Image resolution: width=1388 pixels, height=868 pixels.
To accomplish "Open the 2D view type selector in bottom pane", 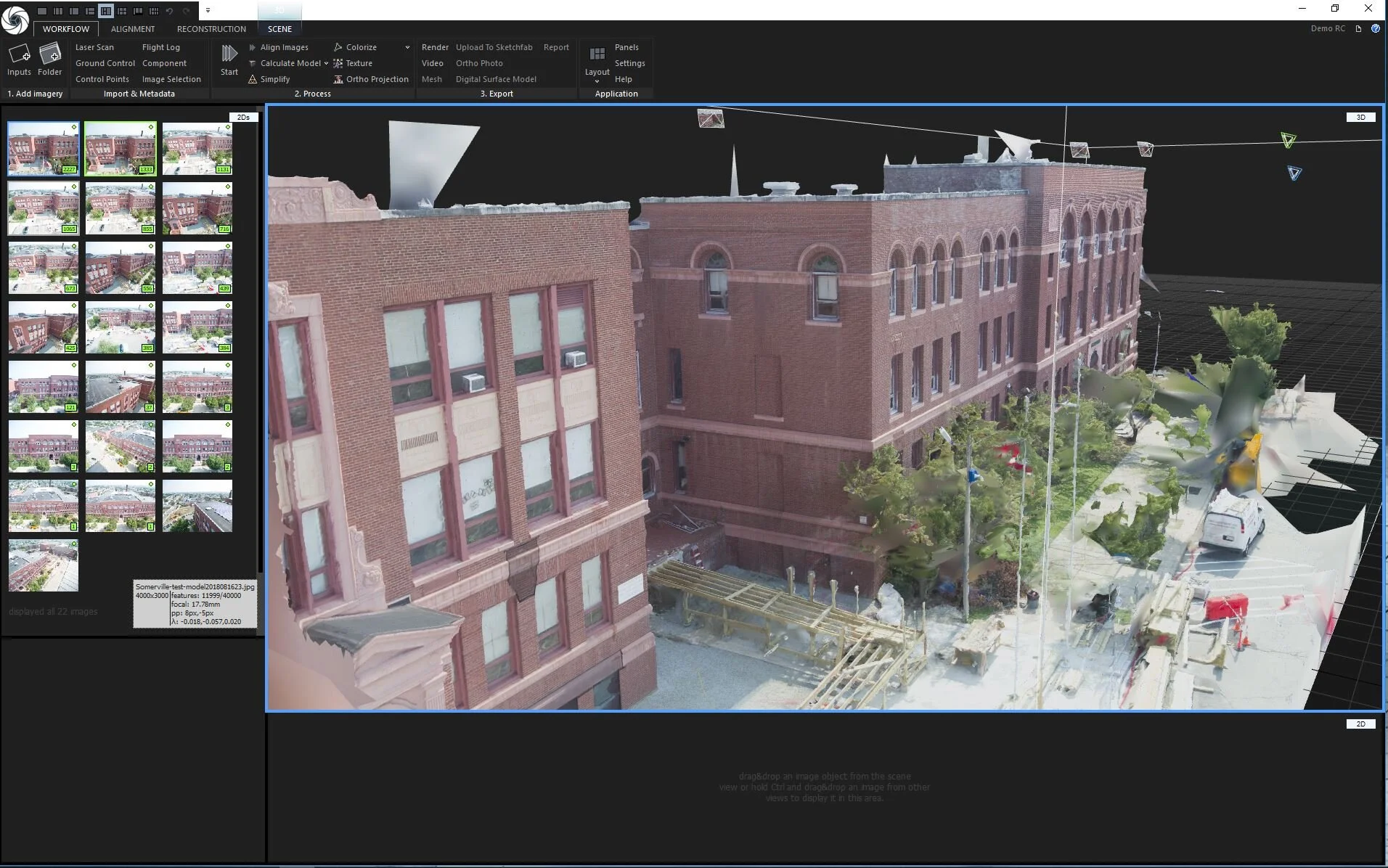I will 1360,724.
